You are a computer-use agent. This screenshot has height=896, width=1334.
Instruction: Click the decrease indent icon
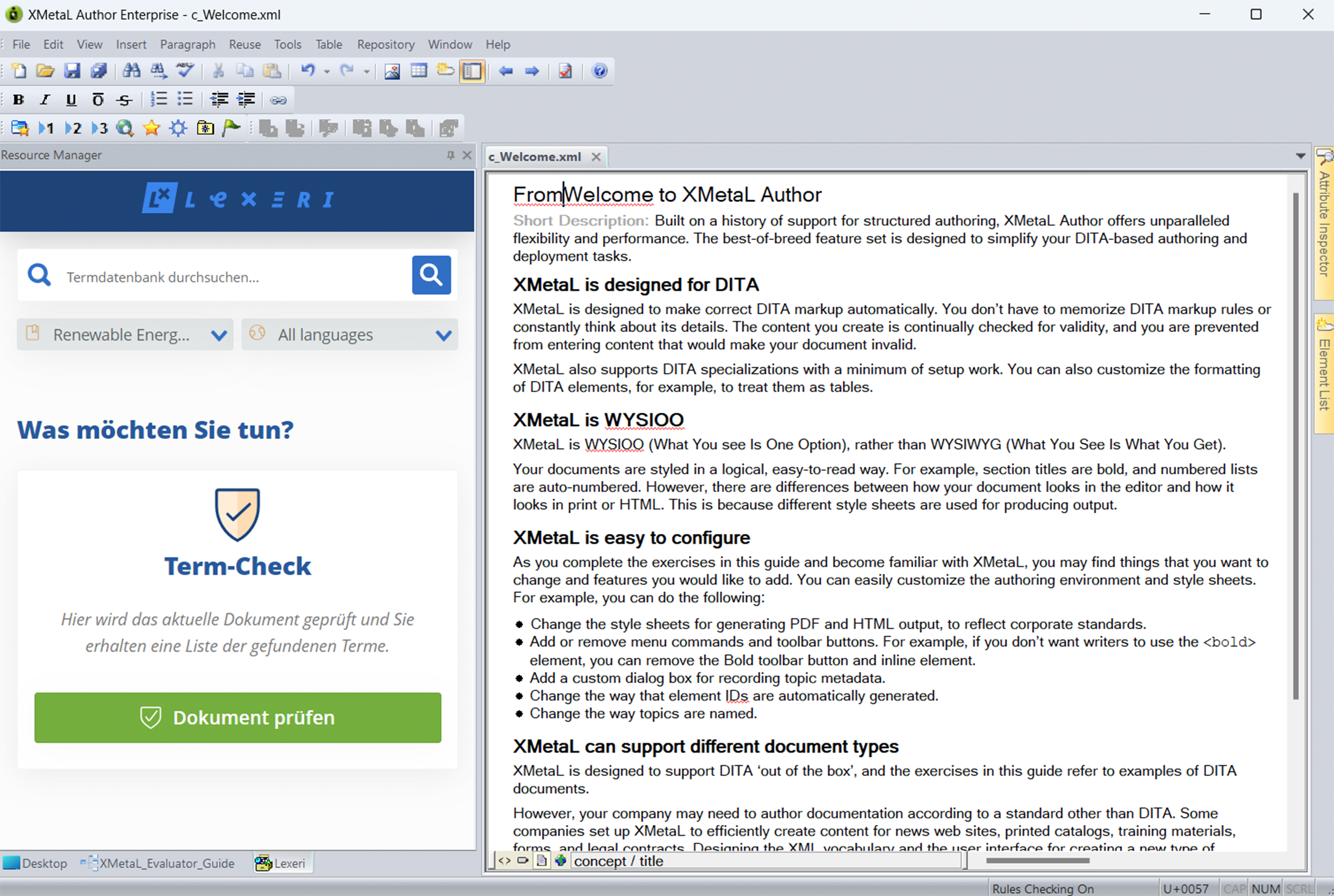(219, 99)
